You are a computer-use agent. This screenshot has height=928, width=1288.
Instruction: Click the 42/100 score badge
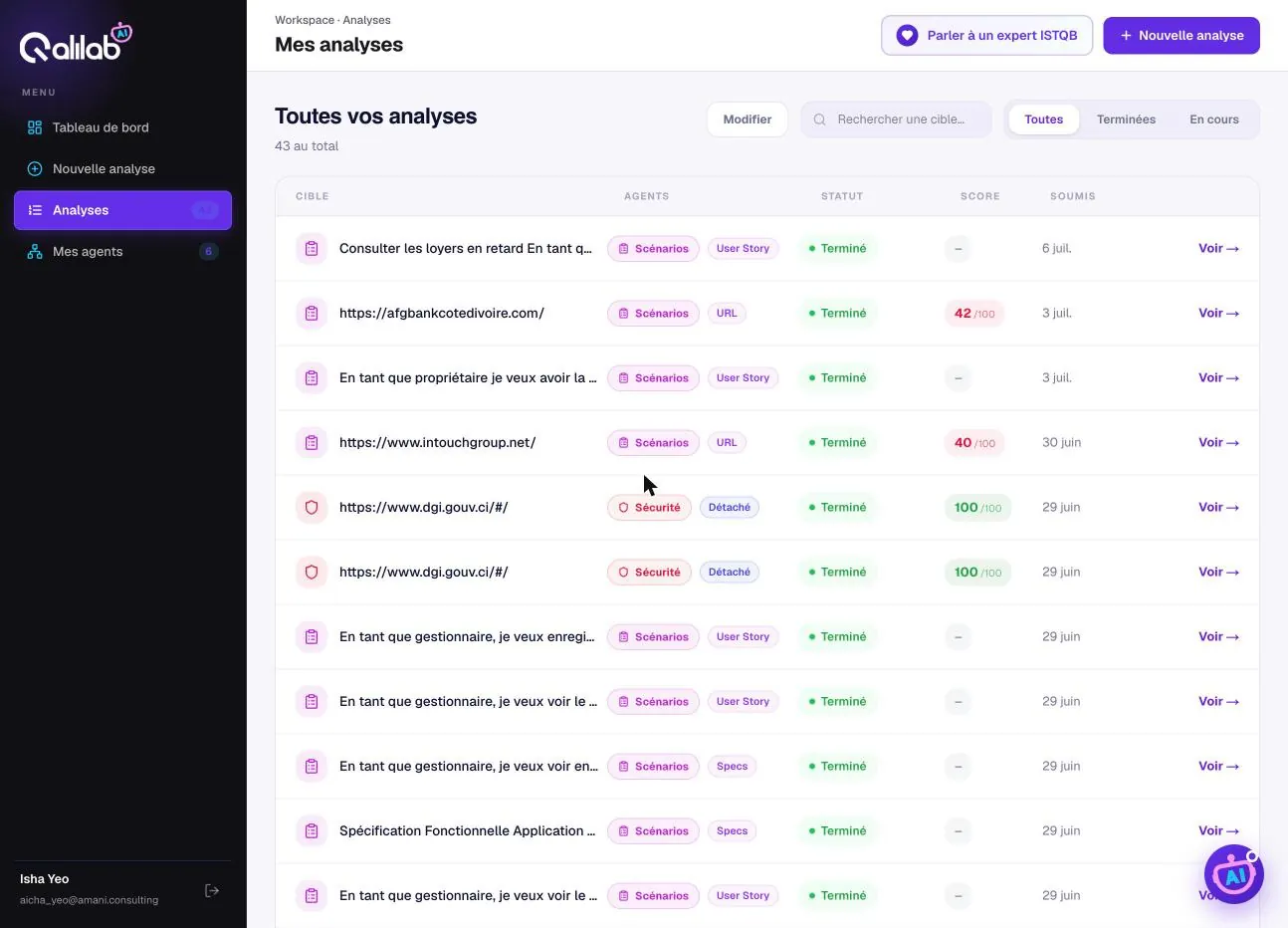(974, 314)
